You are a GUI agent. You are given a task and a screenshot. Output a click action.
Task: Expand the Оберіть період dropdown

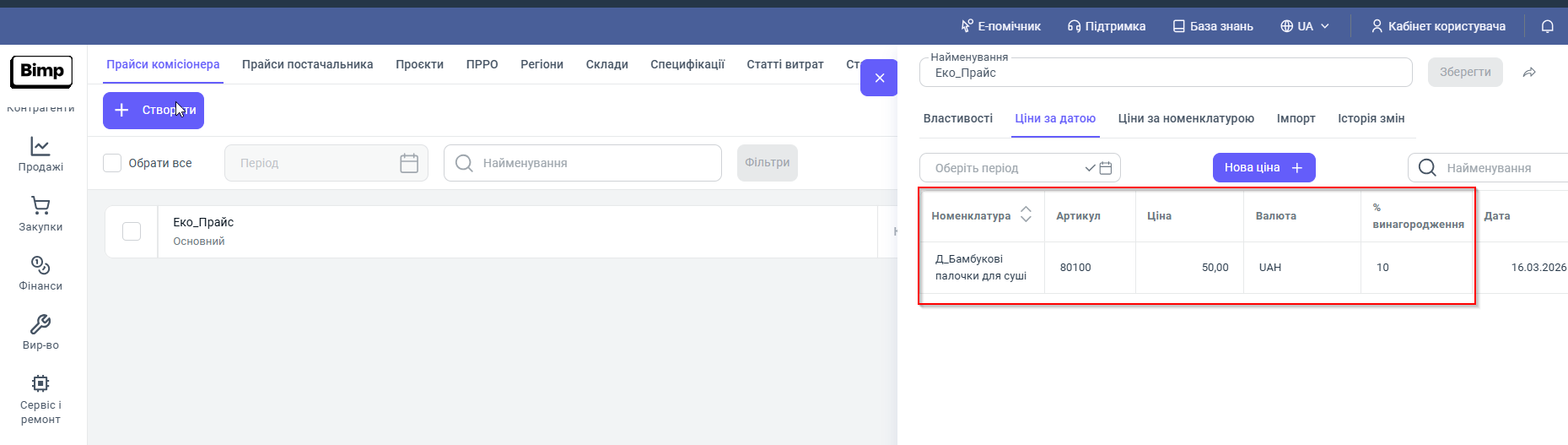pyautogui.click(x=1090, y=168)
